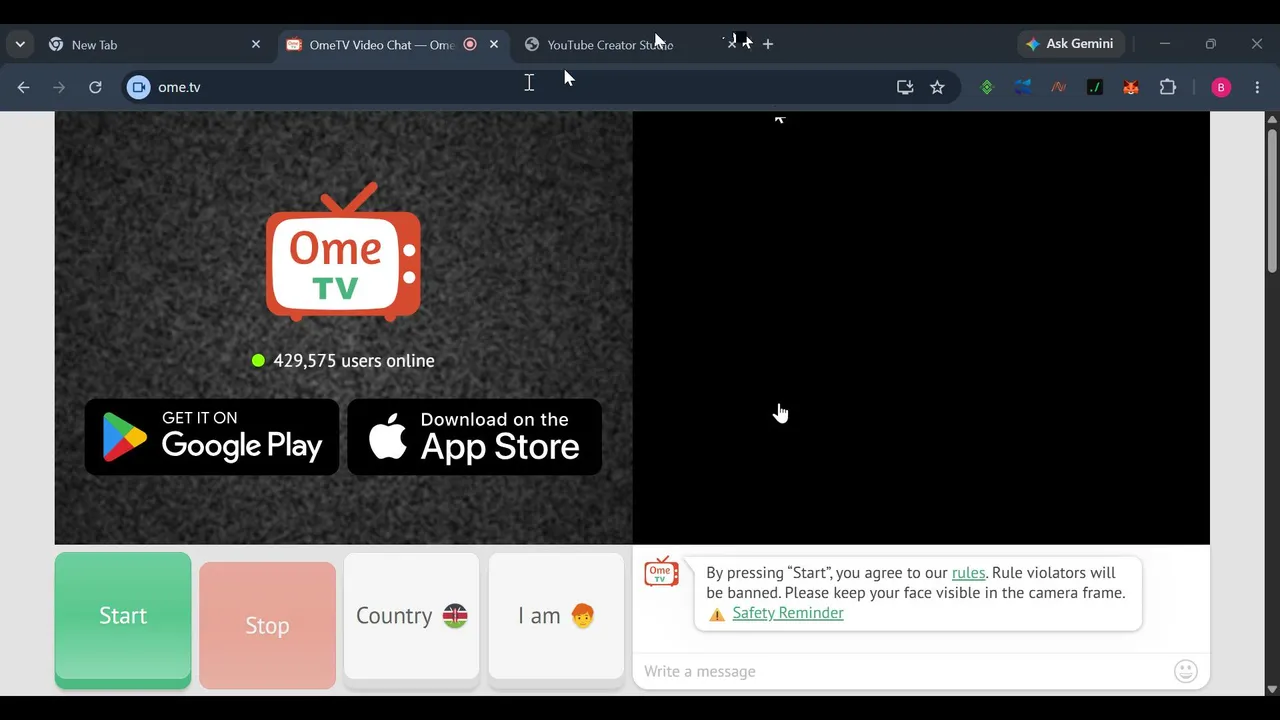Click the scrollbar down arrow
The height and width of the screenshot is (720, 1280).
coord(1272,688)
